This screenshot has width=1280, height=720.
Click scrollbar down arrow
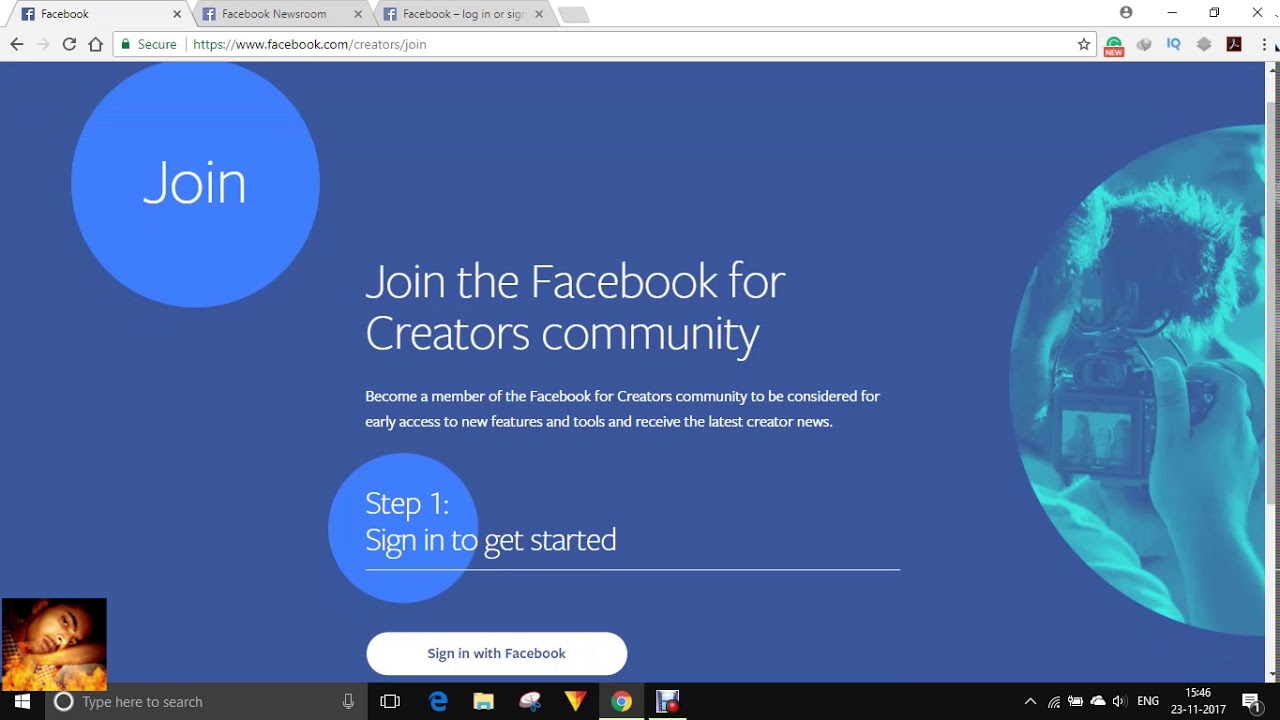[x=1272, y=675]
